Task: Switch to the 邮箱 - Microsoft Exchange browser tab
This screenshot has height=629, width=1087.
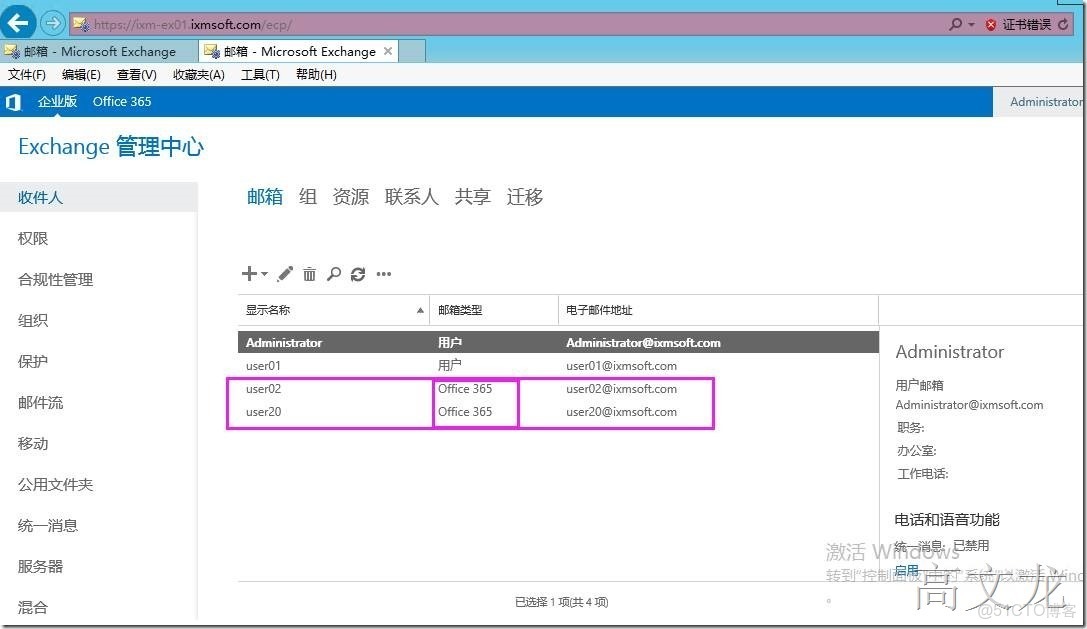Action: coord(95,50)
